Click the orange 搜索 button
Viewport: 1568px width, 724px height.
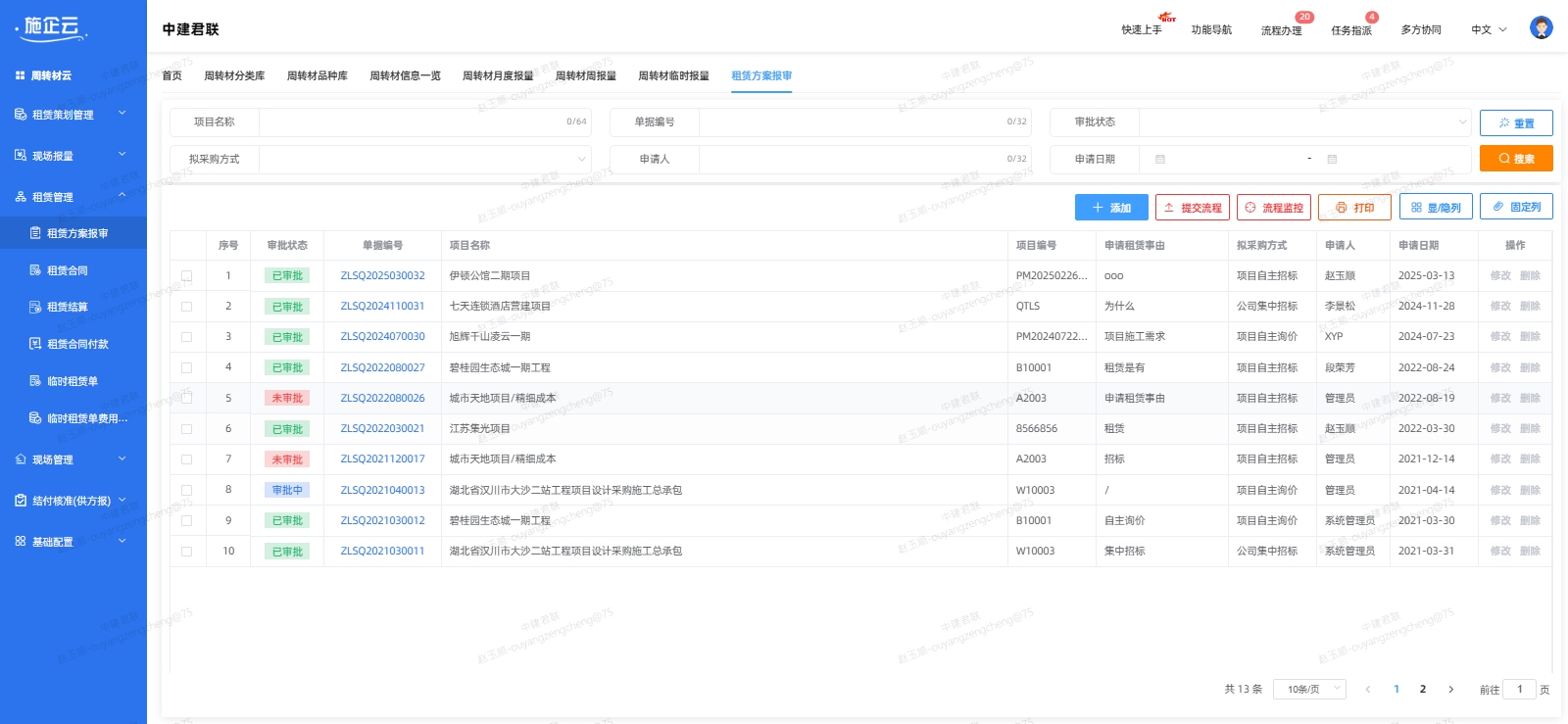[x=1516, y=159]
